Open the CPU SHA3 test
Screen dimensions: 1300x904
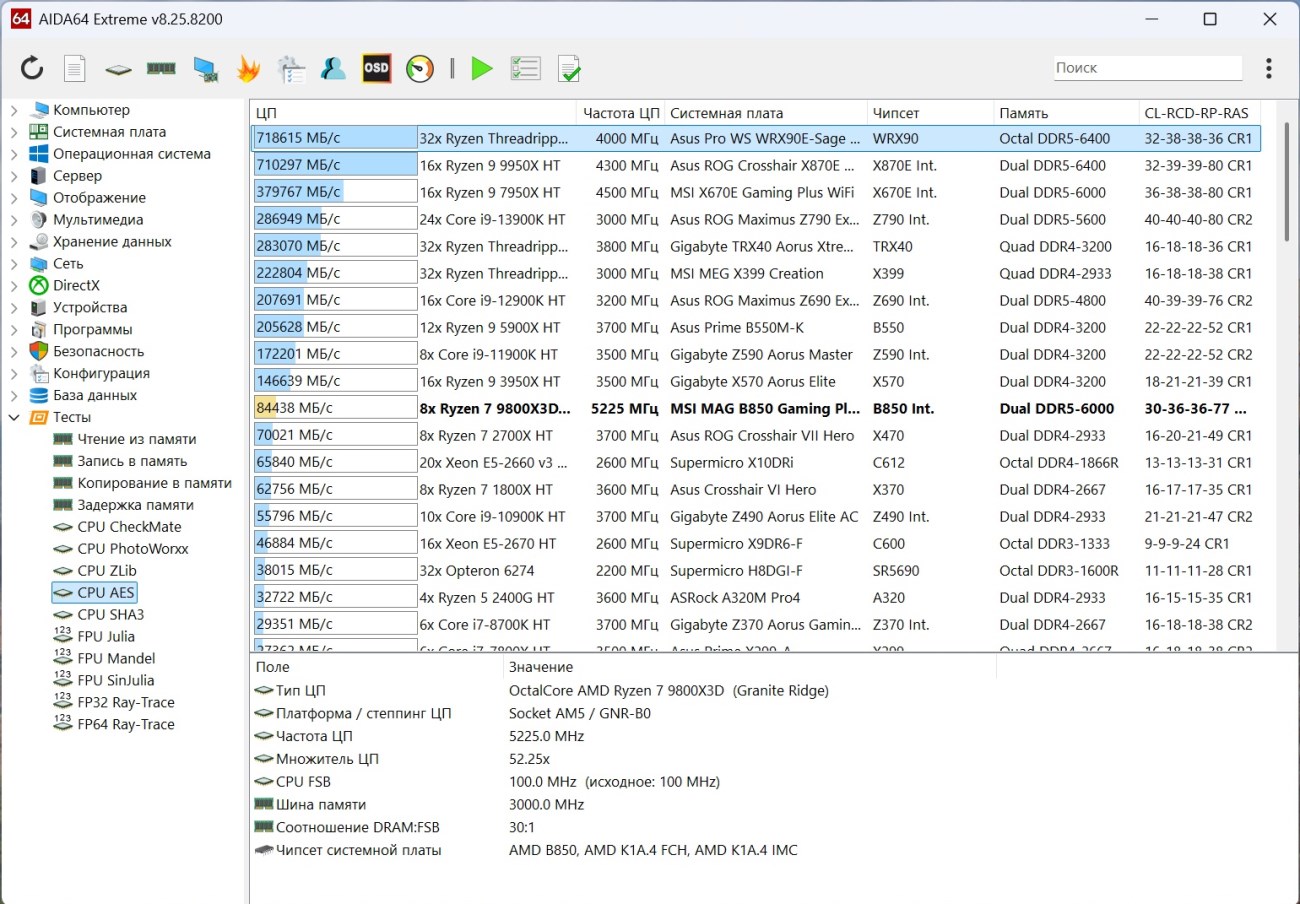pyautogui.click(x=111, y=615)
